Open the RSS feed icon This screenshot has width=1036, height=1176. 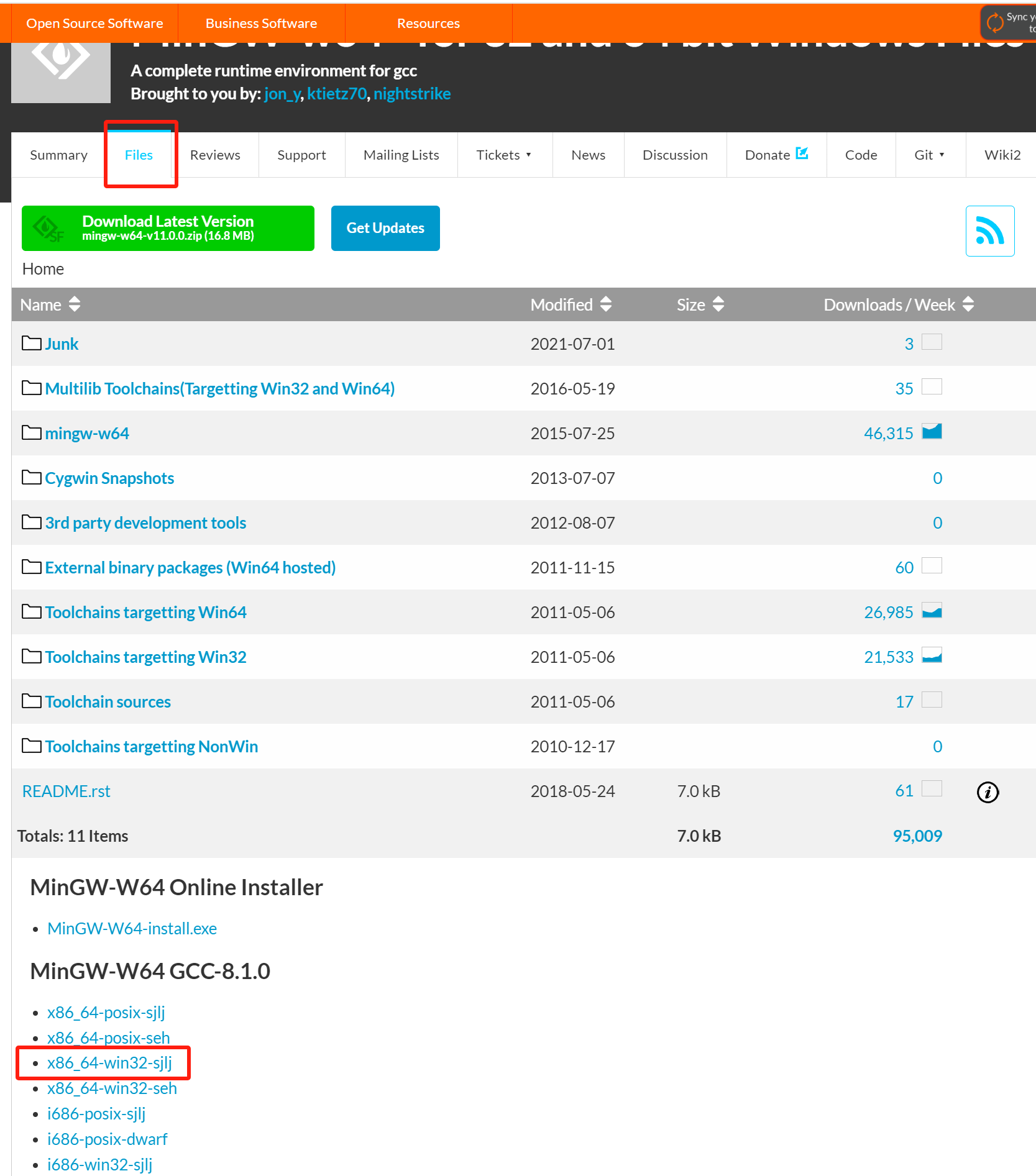(989, 230)
